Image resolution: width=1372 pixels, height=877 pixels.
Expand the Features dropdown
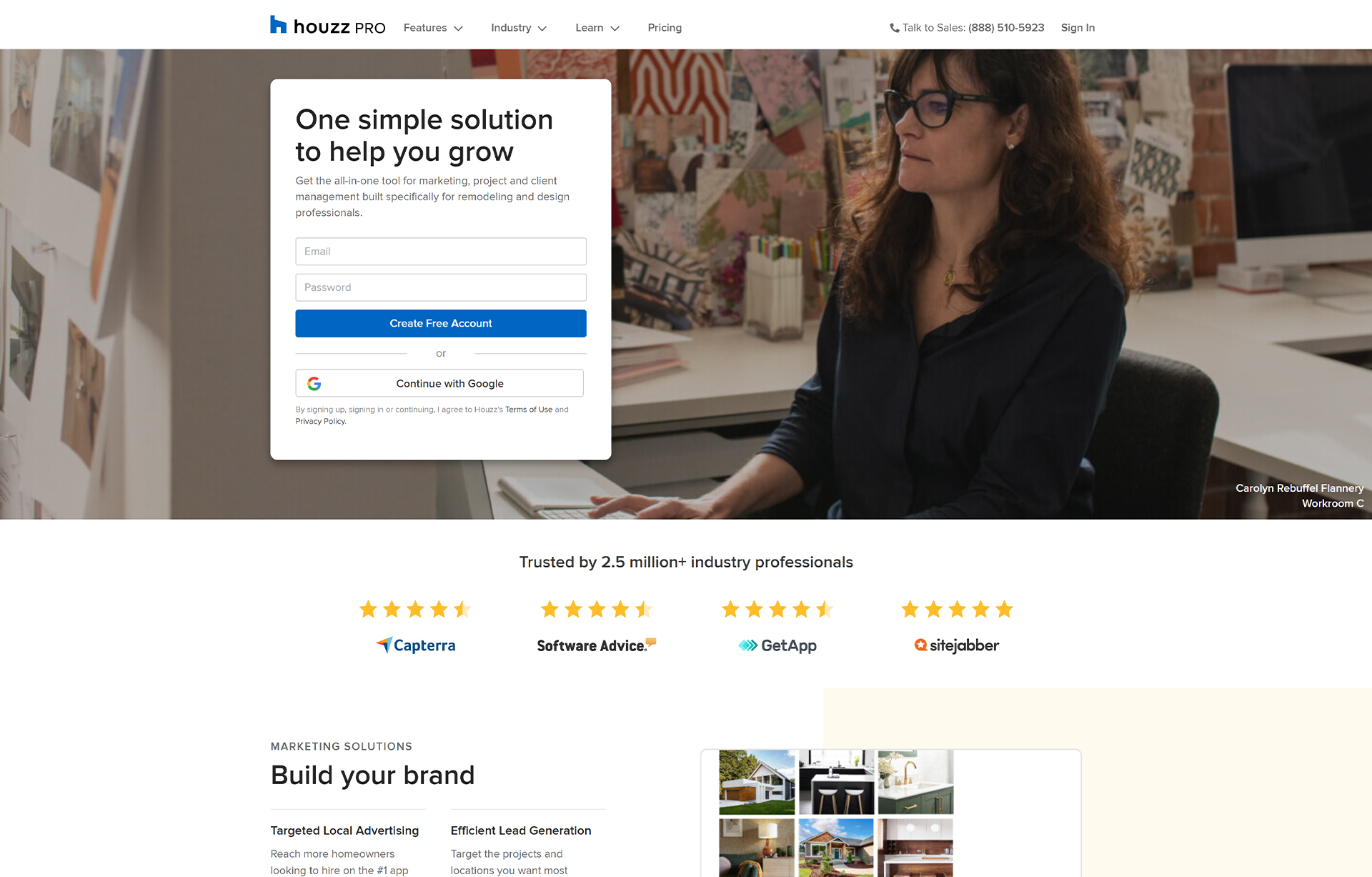(432, 27)
